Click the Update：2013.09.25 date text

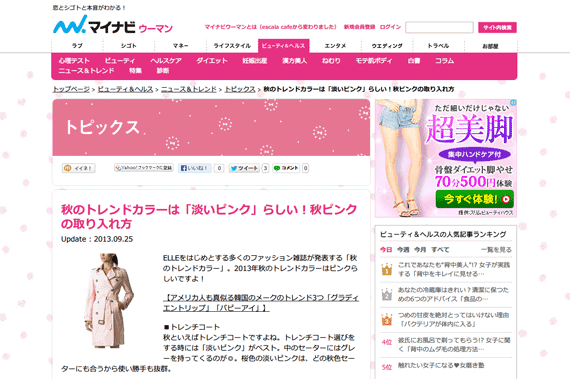coord(97,239)
